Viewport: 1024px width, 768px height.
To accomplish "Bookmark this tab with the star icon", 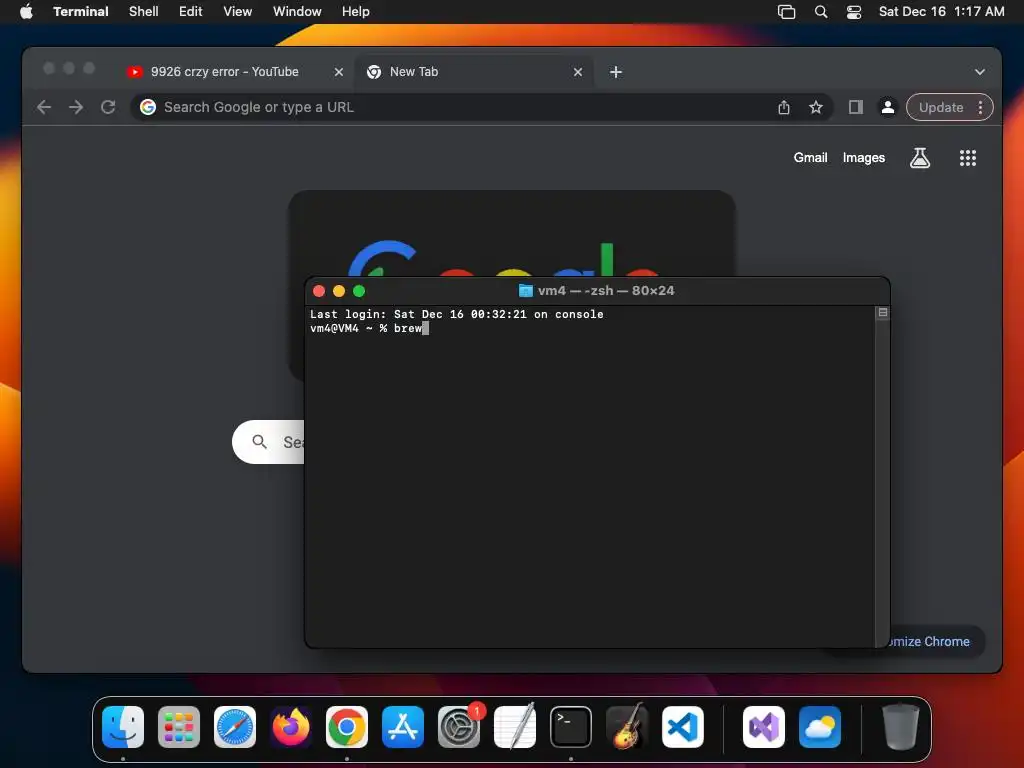I will pyautogui.click(x=816, y=107).
